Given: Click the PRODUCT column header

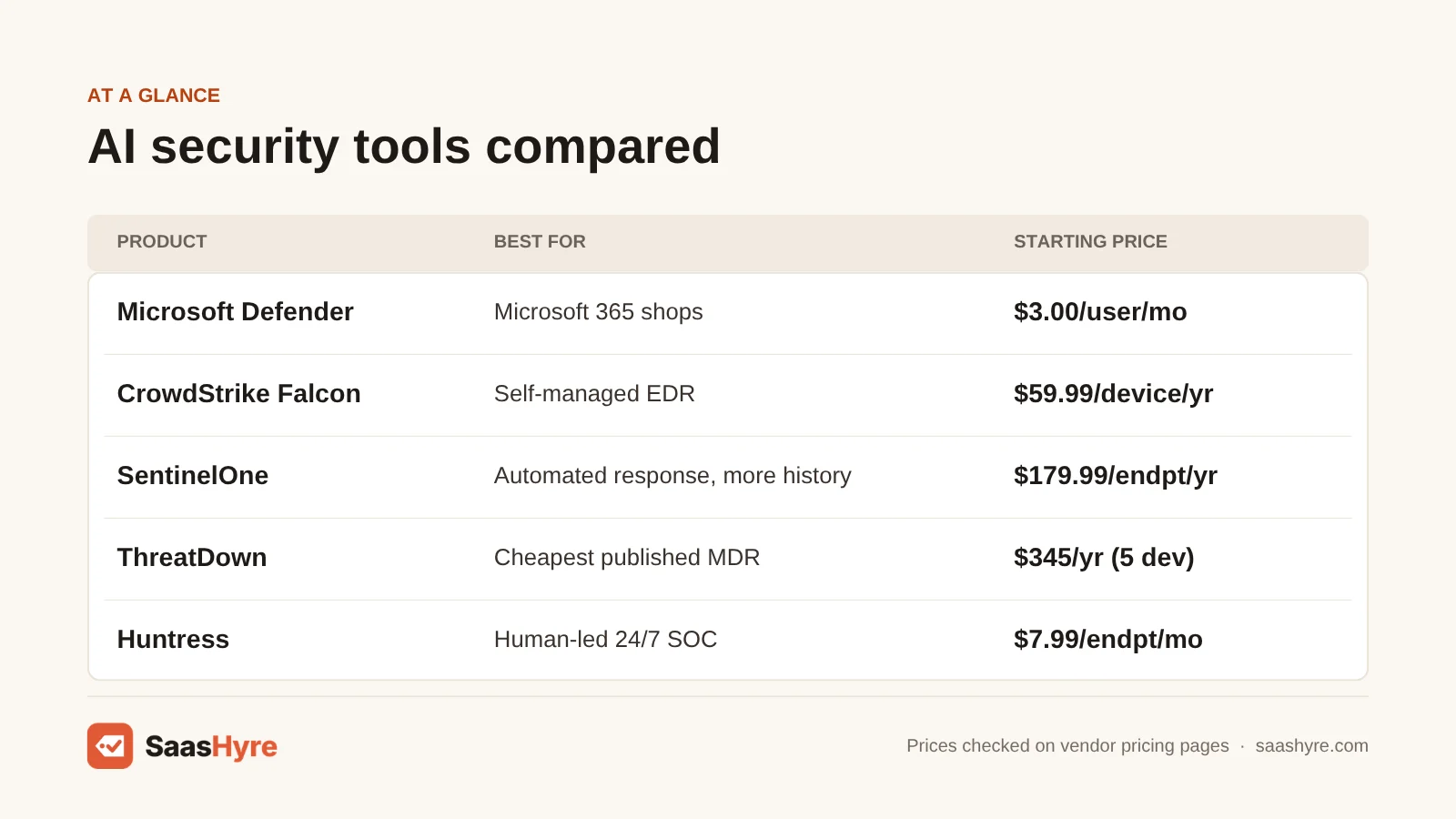Looking at the screenshot, I should (162, 241).
